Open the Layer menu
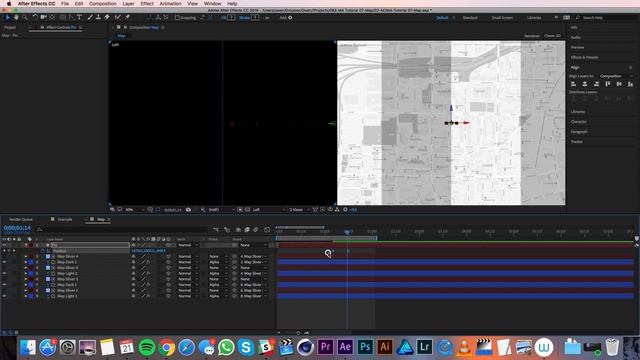This screenshot has width=640, height=360. tap(128, 4)
